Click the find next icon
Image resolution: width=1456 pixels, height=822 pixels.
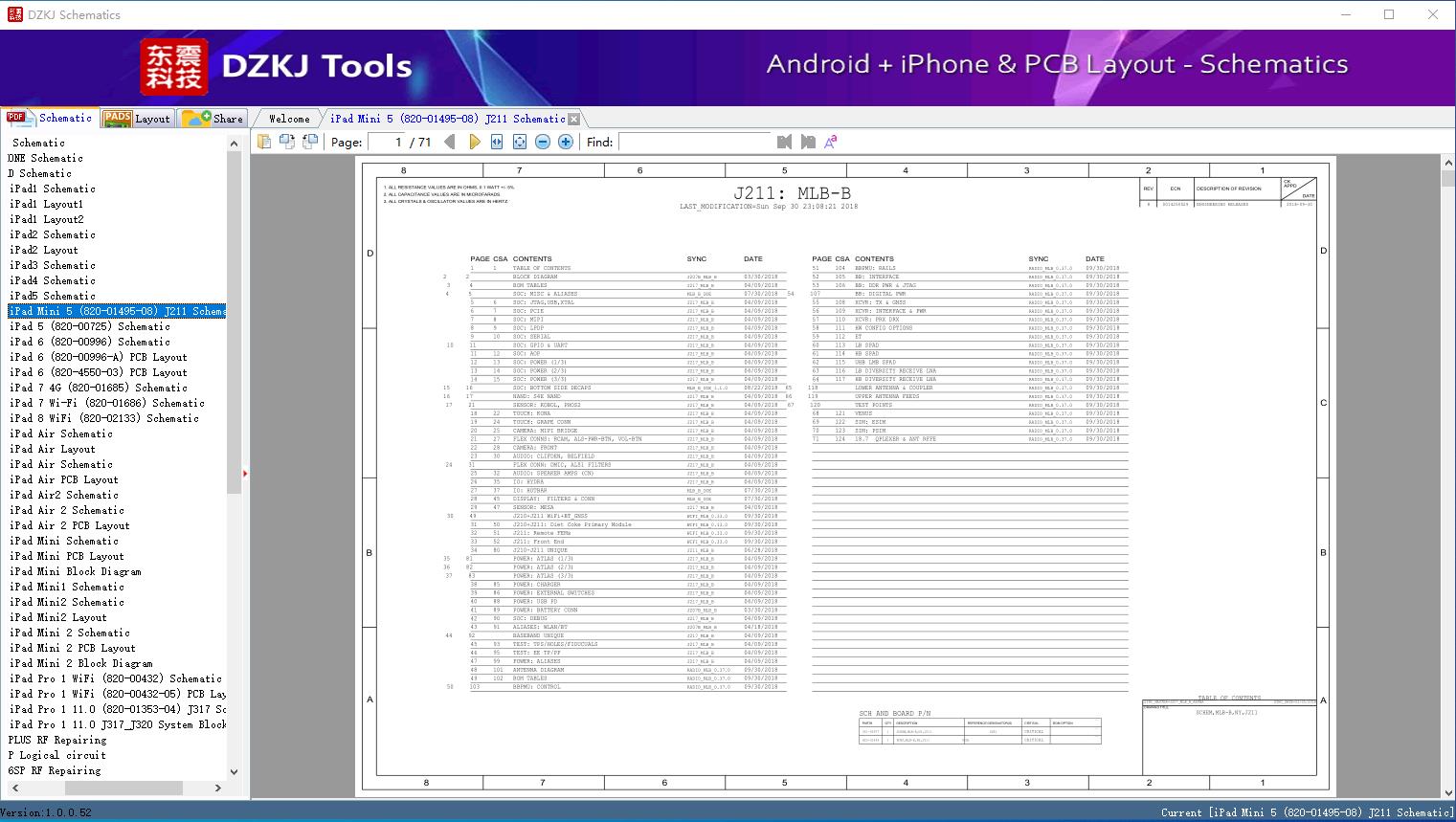click(808, 142)
